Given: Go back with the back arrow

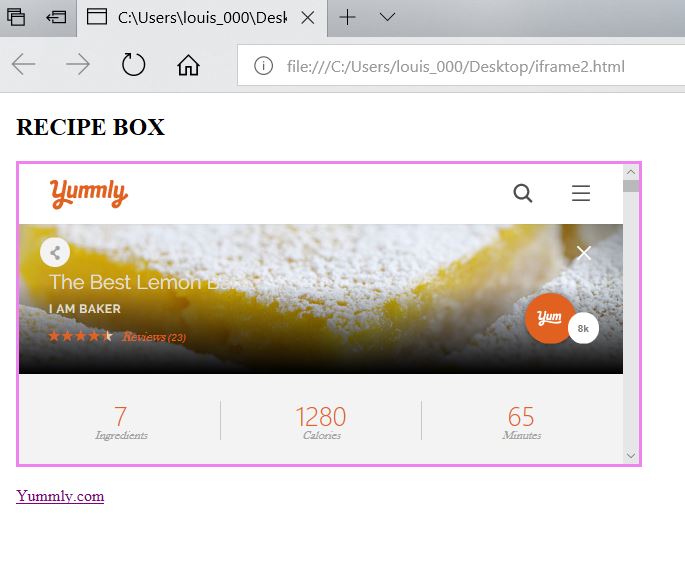Looking at the screenshot, I should pyautogui.click(x=23, y=65).
